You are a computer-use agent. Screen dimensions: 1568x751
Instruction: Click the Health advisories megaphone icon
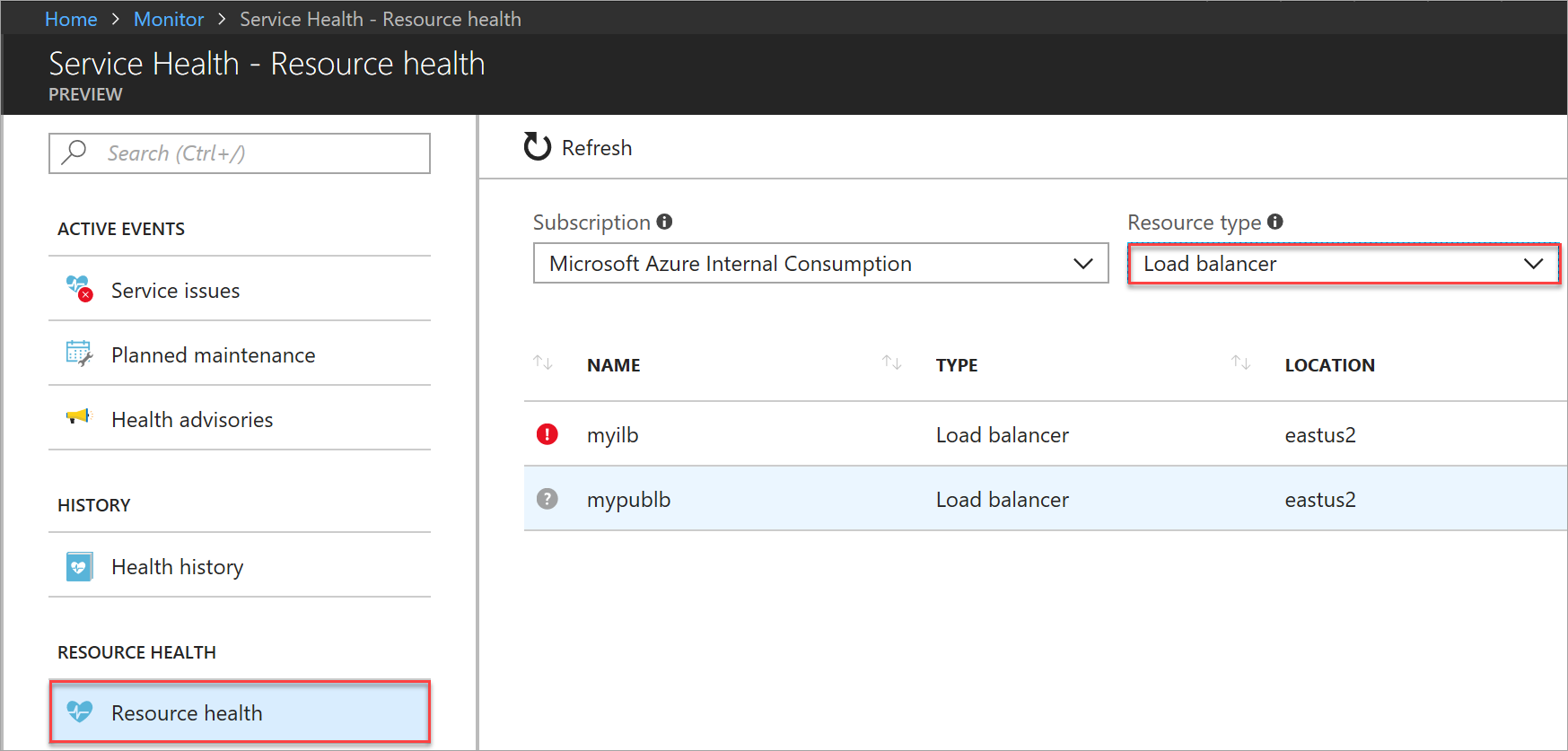coord(79,417)
